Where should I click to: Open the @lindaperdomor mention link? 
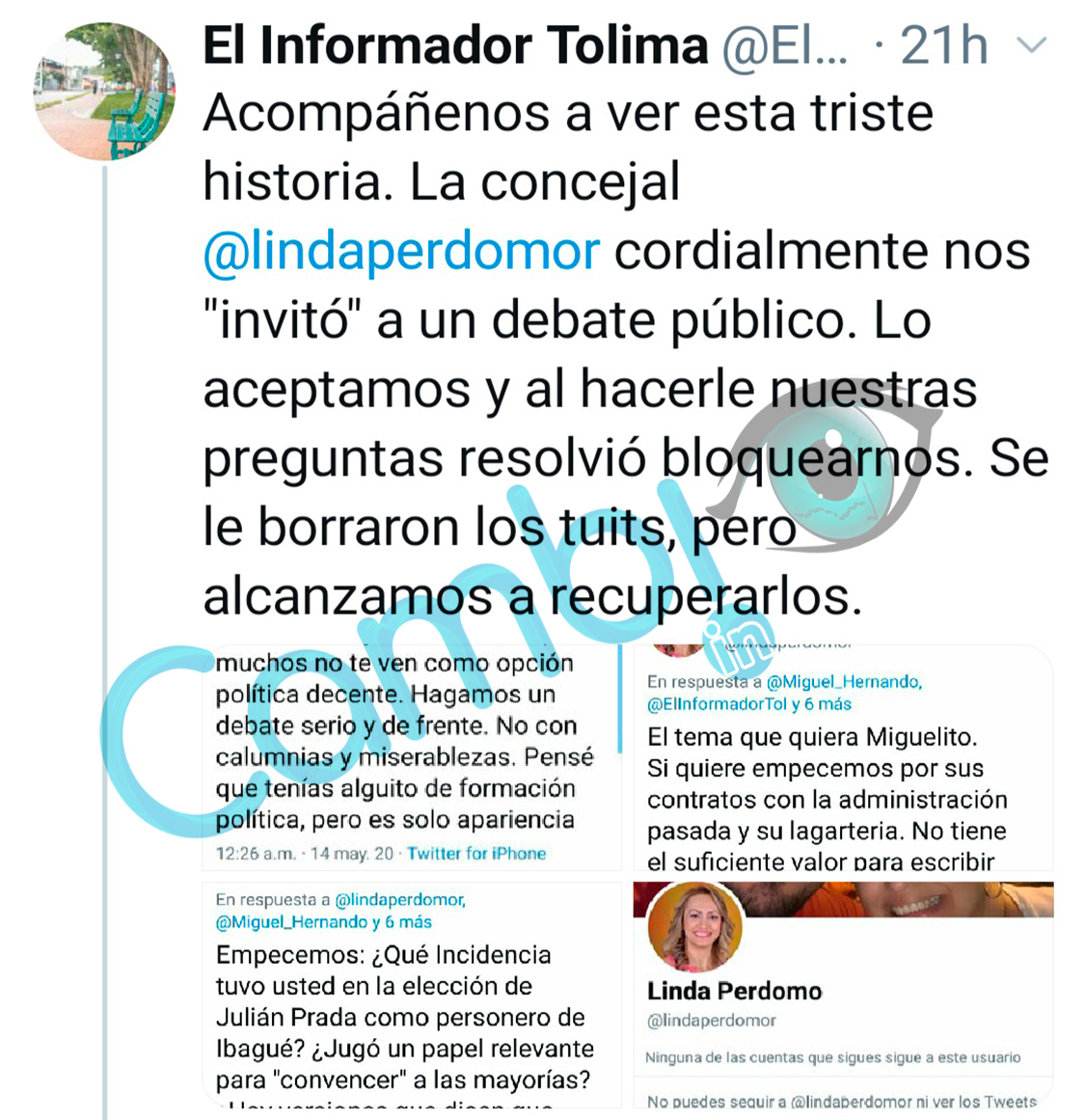click(x=401, y=252)
